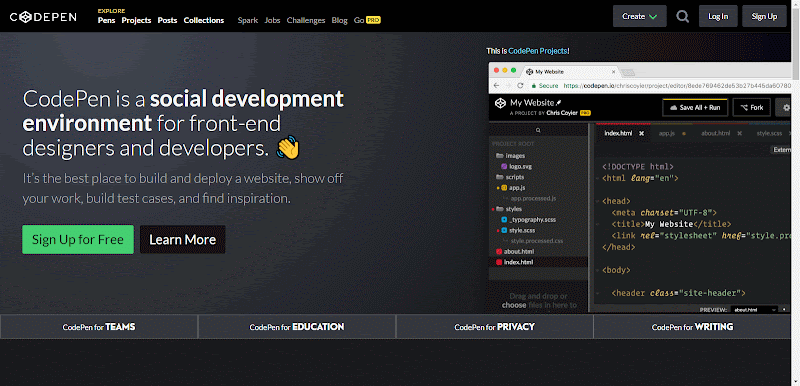Open the CodePen for TEAMS tab
The image size is (800, 386).
pyautogui.click(x=99, y=327)
